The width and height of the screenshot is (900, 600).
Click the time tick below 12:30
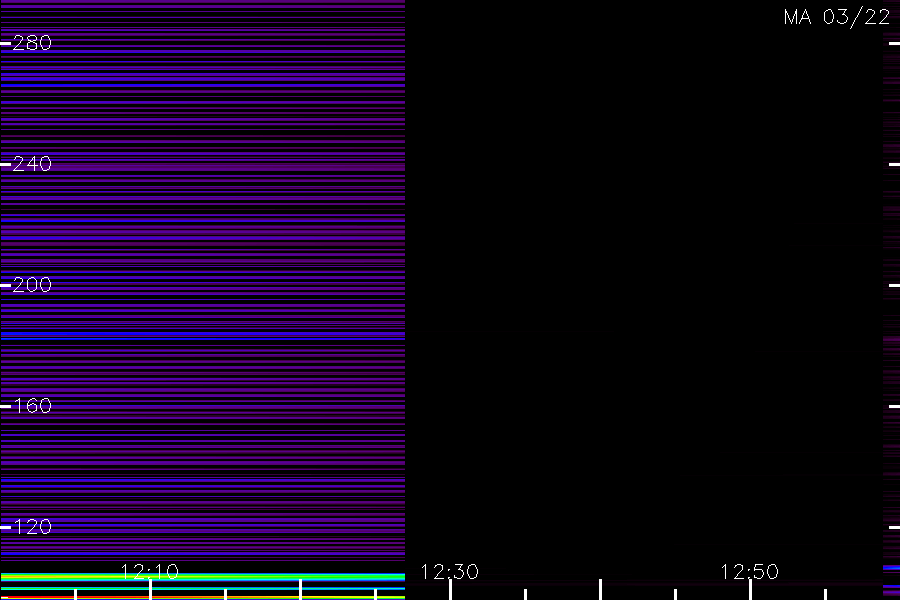click(451, 590)
